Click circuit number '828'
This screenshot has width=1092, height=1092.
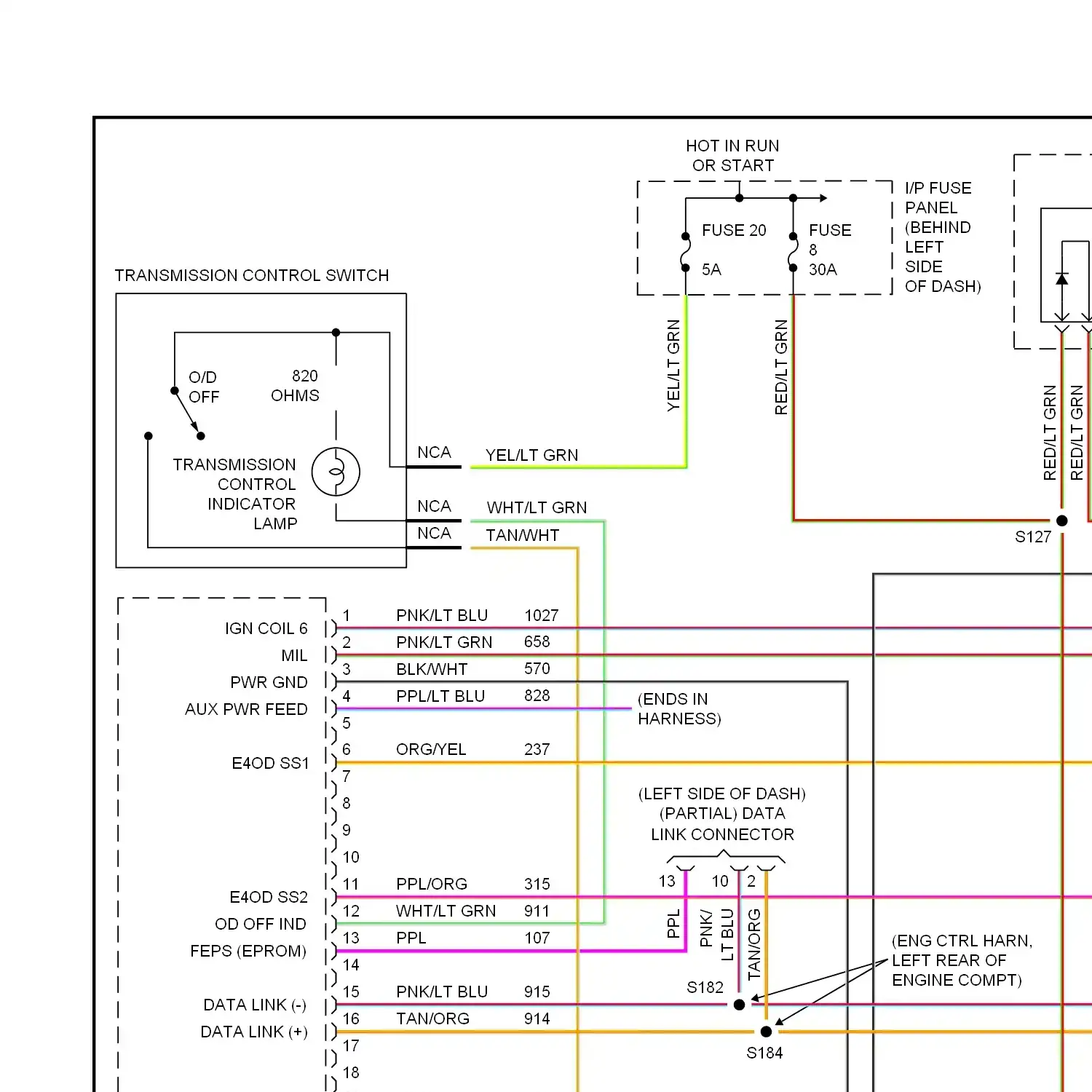tap(537, 695)
